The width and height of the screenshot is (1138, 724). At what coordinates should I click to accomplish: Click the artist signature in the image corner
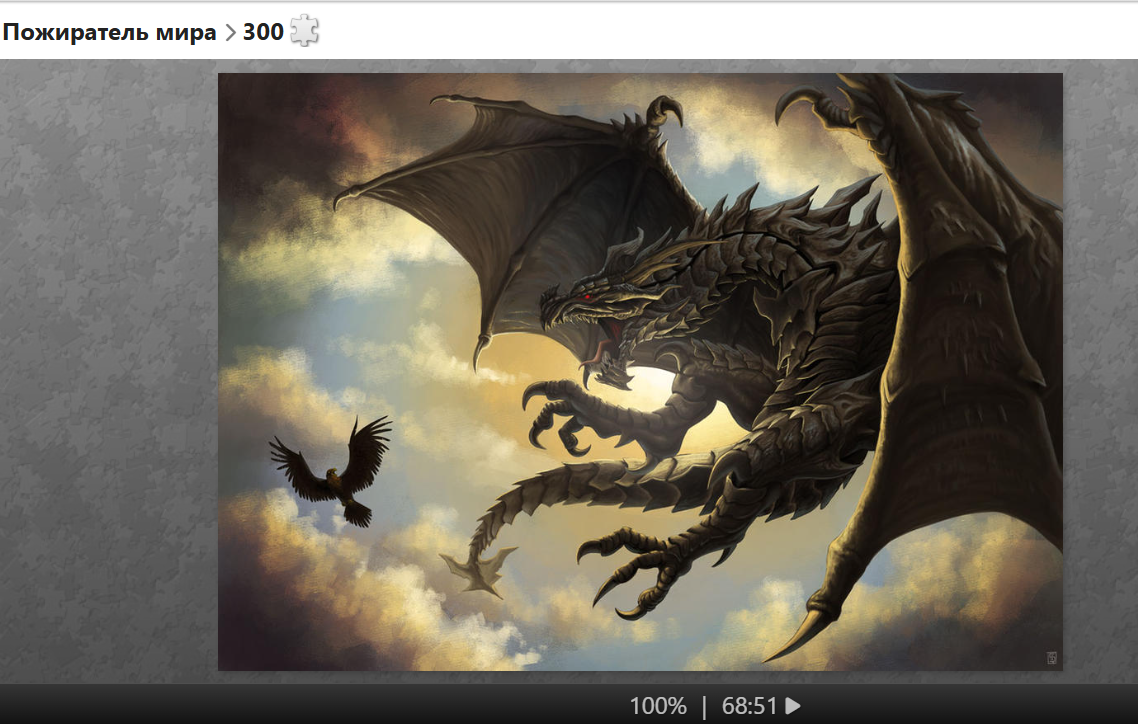point(1051,657)
